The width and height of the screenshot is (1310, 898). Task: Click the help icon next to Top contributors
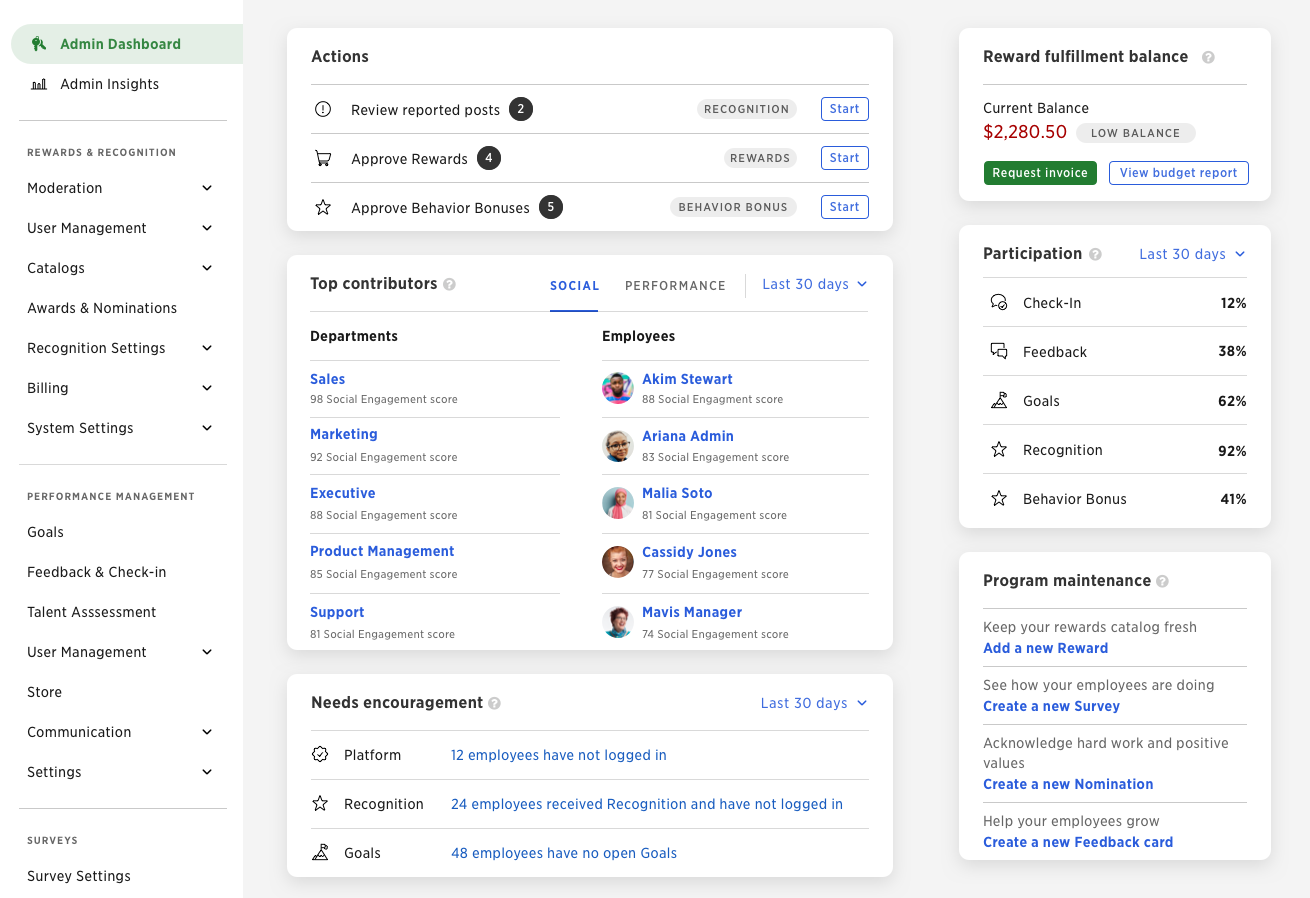(450, 284)
